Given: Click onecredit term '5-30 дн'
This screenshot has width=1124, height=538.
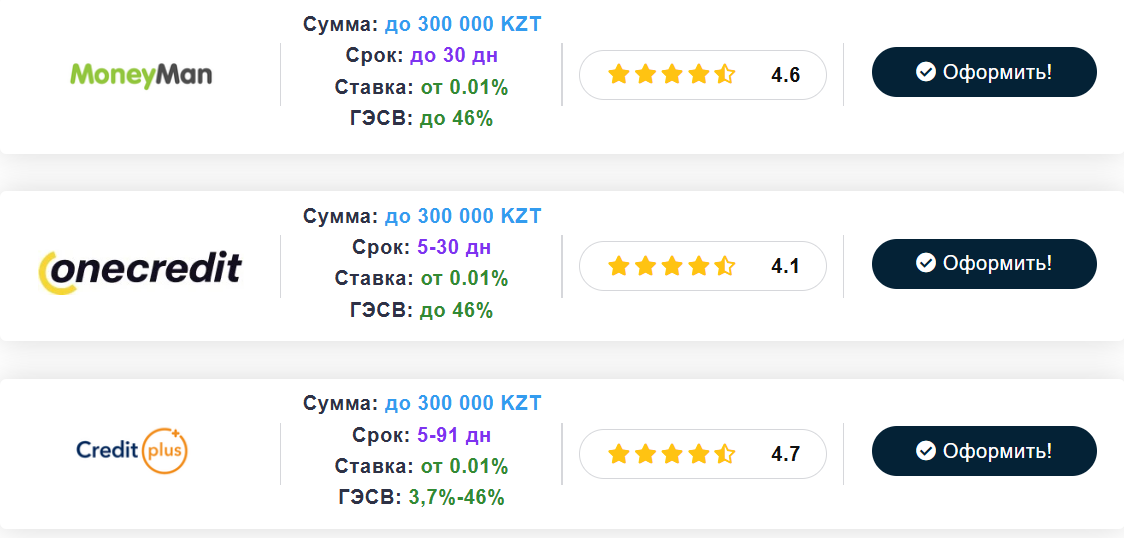Looking at the screenshot, I should [x=454, y=247].
